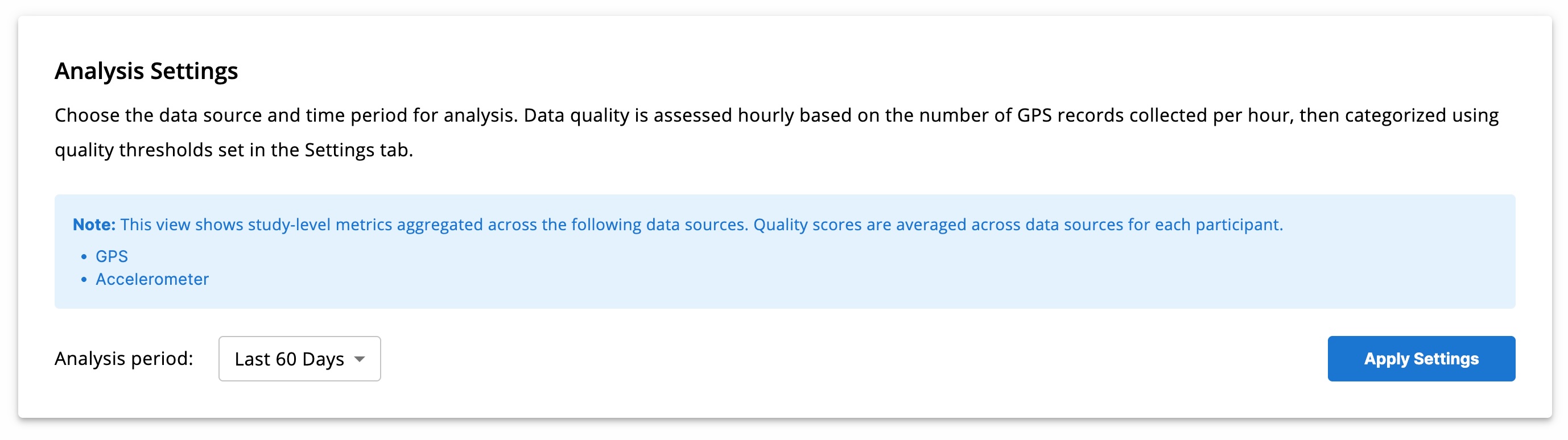This screenshot has height=440, width=1568.
Task: Click the Analysis Settings heading
Action: pos(146,71)
